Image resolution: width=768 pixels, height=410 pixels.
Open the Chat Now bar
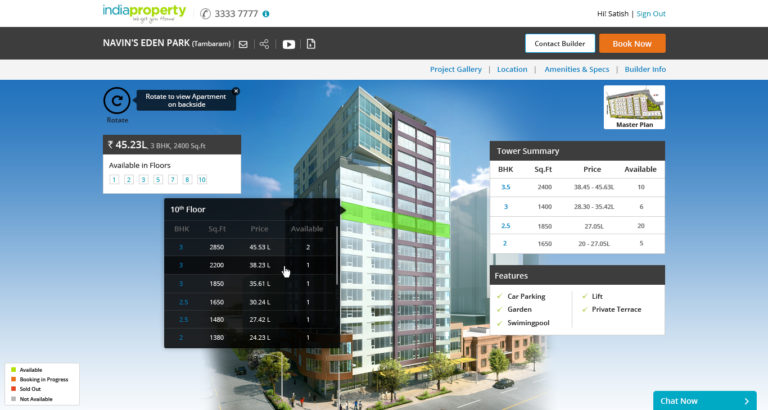(704, 401)
